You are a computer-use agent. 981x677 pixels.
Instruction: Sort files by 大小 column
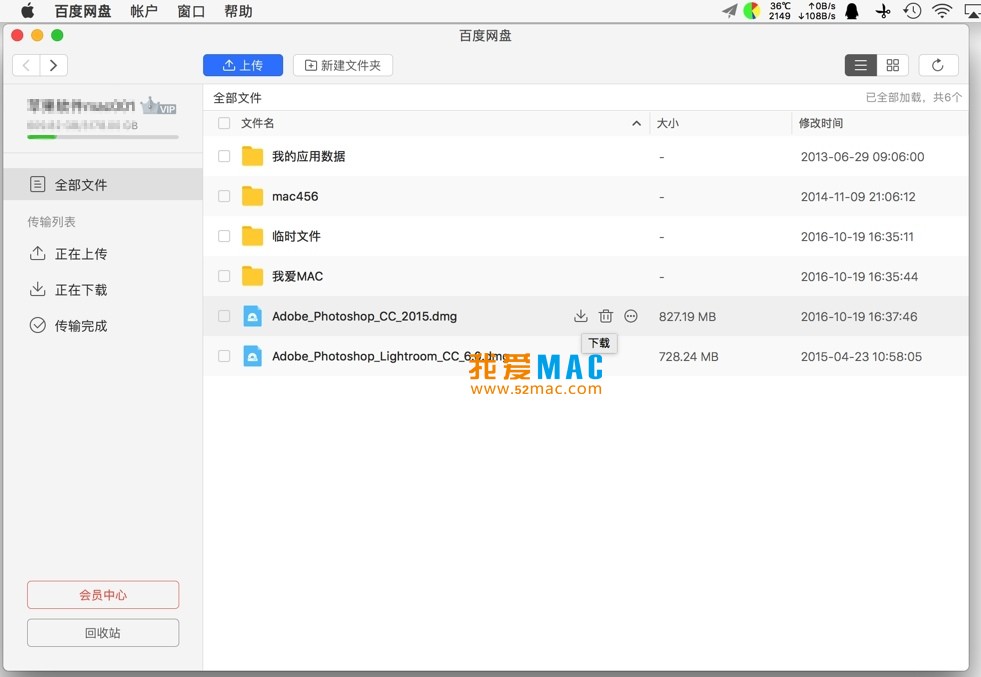tap(667, 123)
